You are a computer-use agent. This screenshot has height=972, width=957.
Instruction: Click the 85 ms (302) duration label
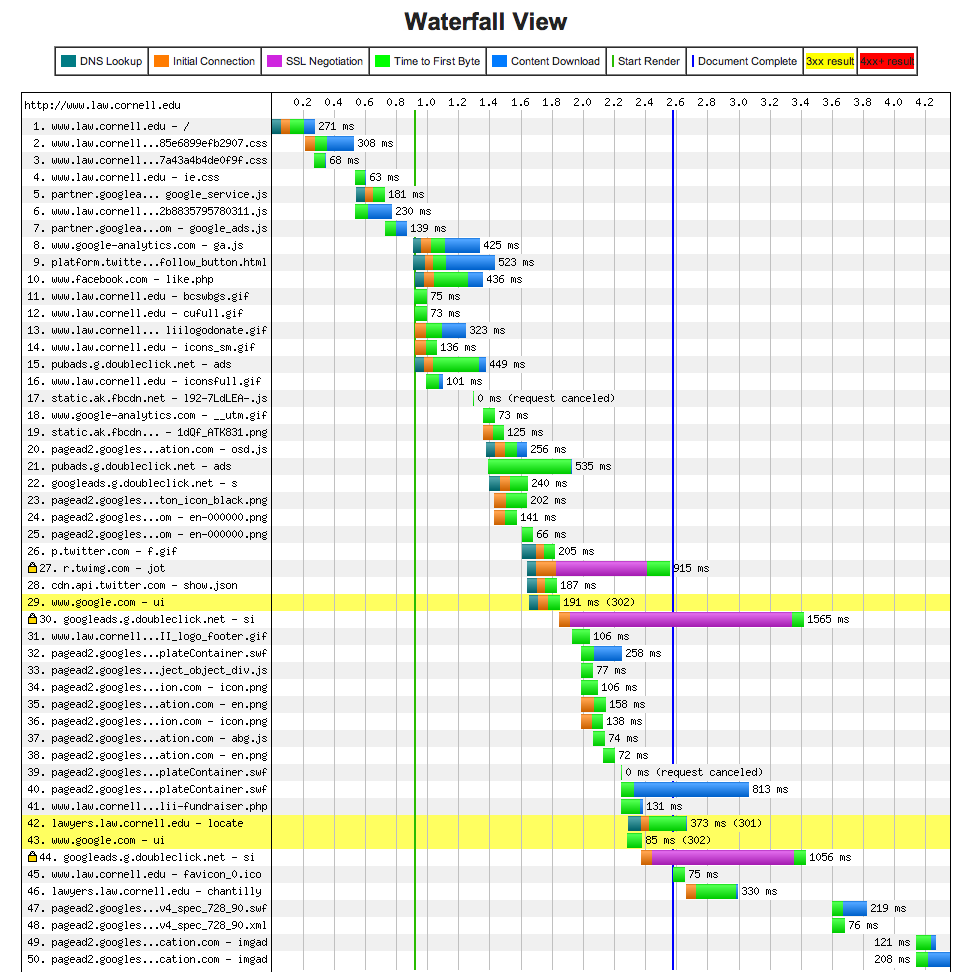[677, 840]
